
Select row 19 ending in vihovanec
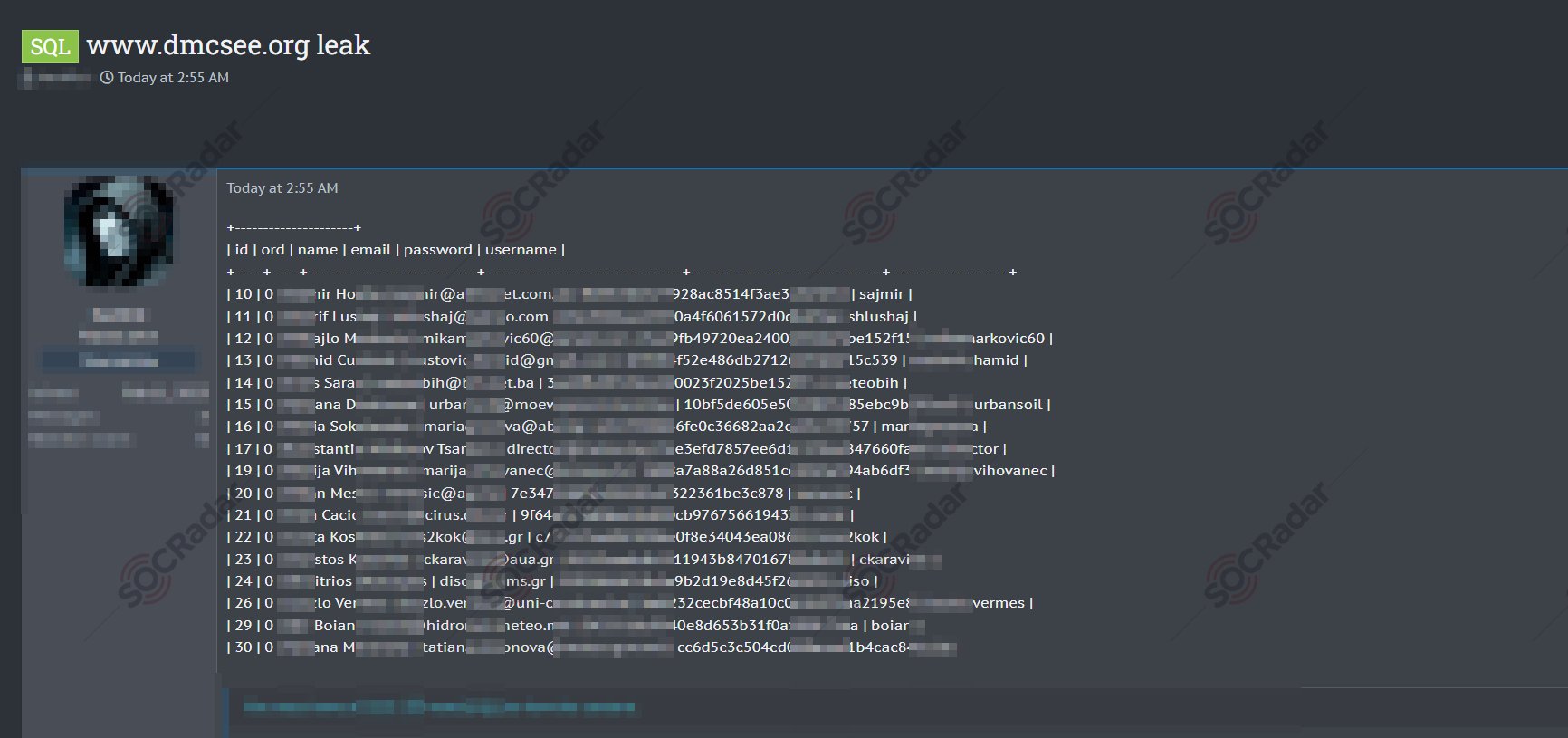(641, 471)
